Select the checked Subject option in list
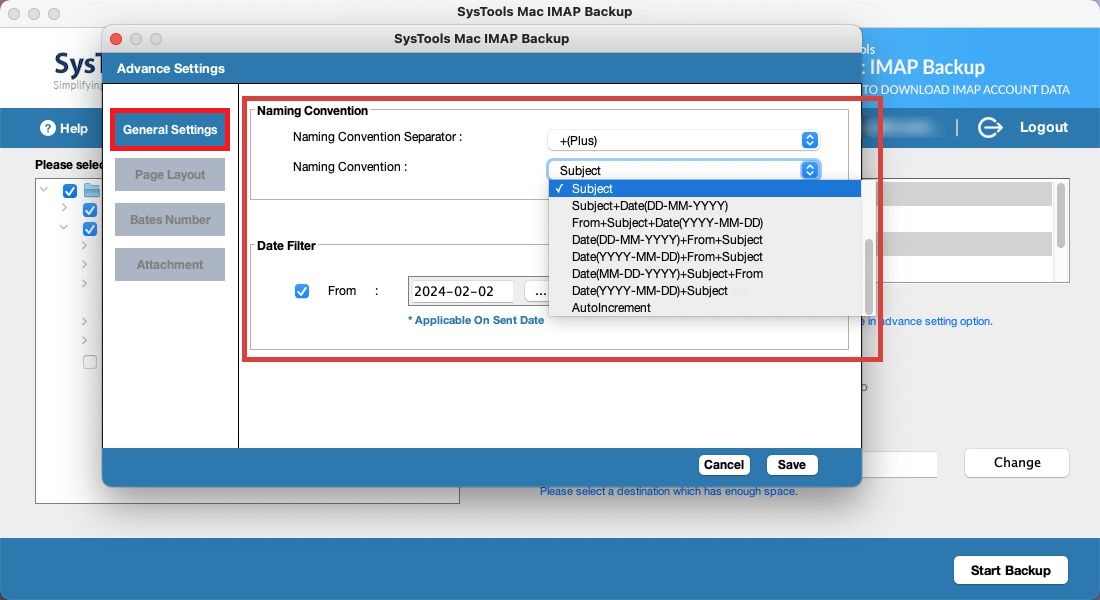The height and width of the screenshot is (600, 1100). 704,189
